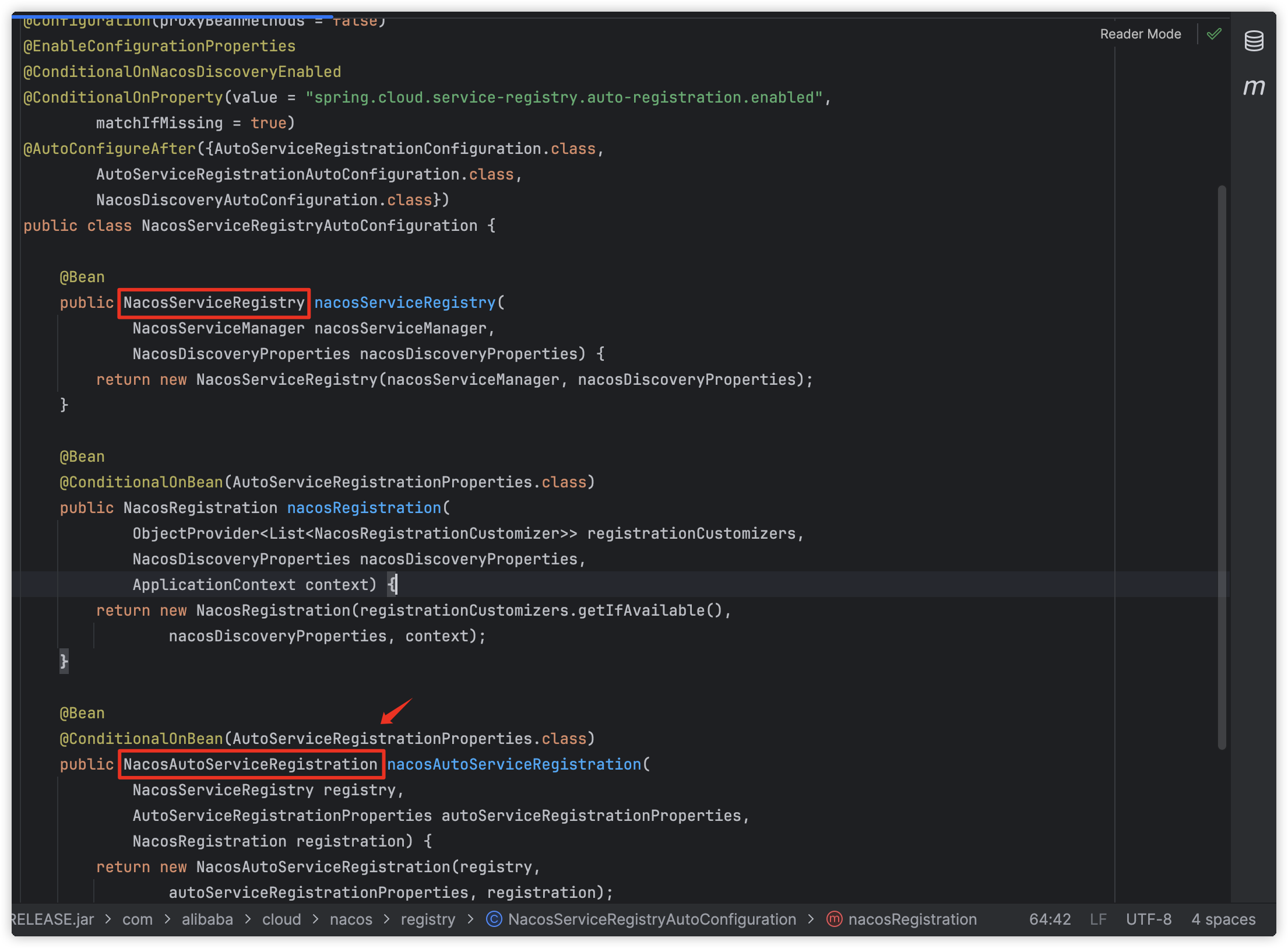This screenshot has width=1288, height=948.
Task: Click the editor vertical scrollbar thumb
Action: coord(1222,466)
